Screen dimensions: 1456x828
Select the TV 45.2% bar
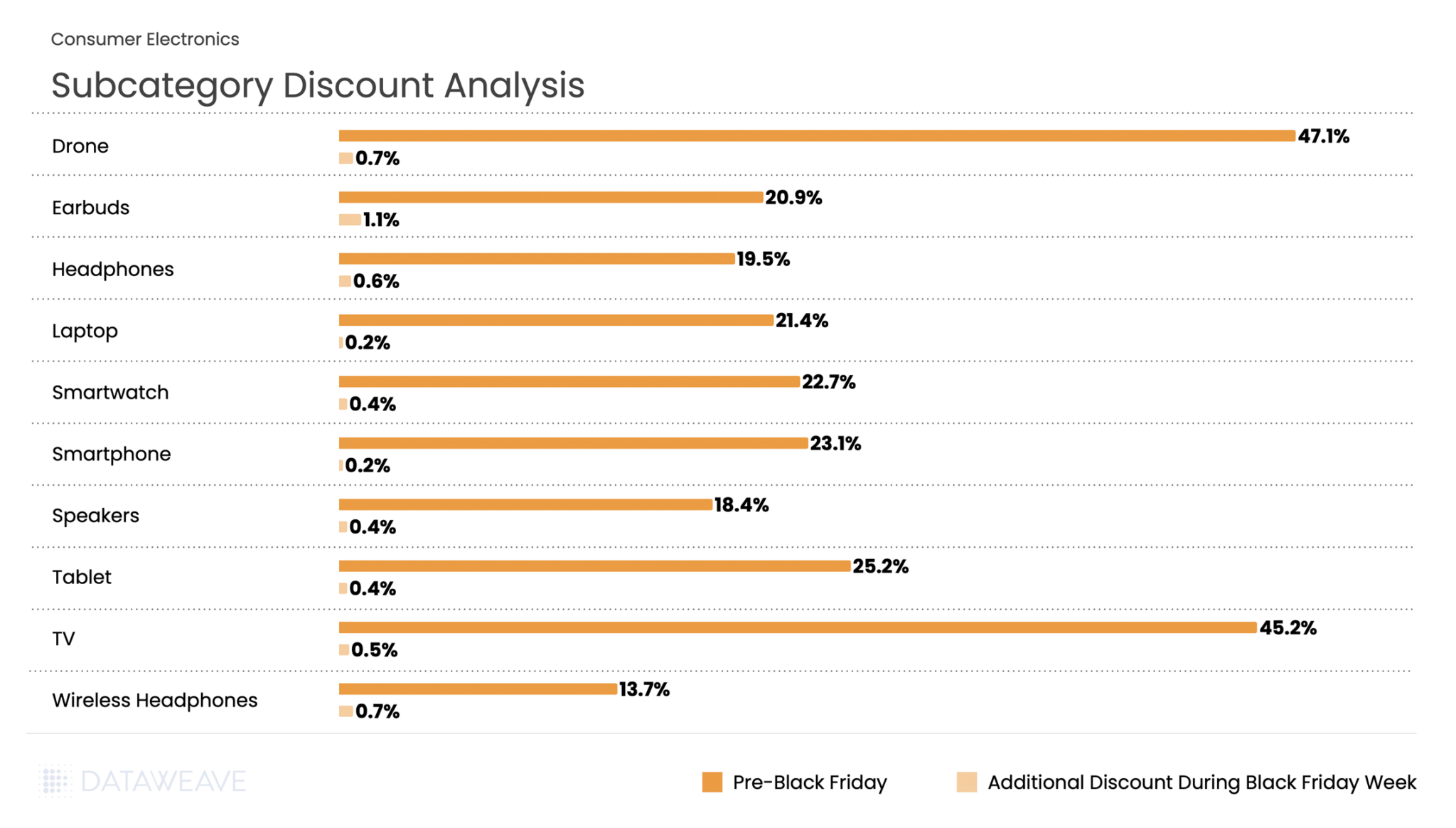coord(798,627)
